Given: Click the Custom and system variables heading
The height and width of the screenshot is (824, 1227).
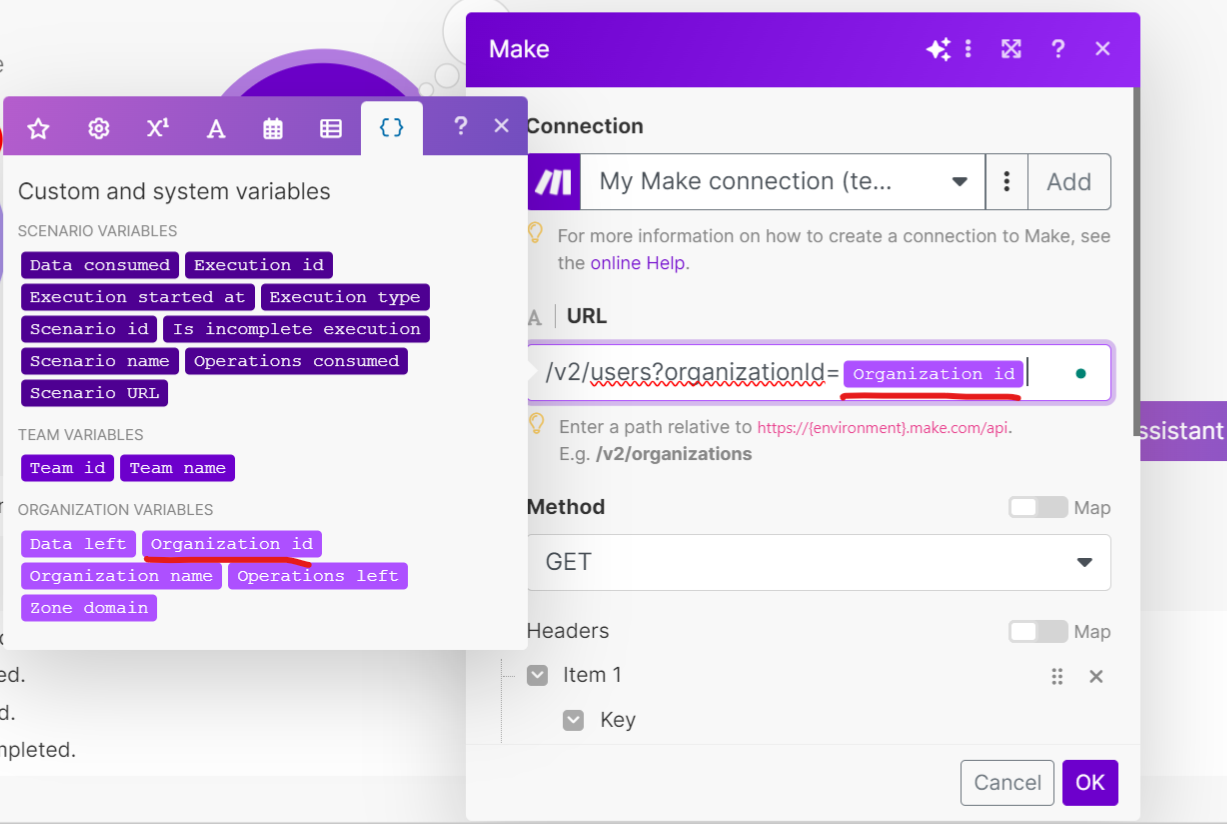Looking at the screenshot, I should point(174,191).
